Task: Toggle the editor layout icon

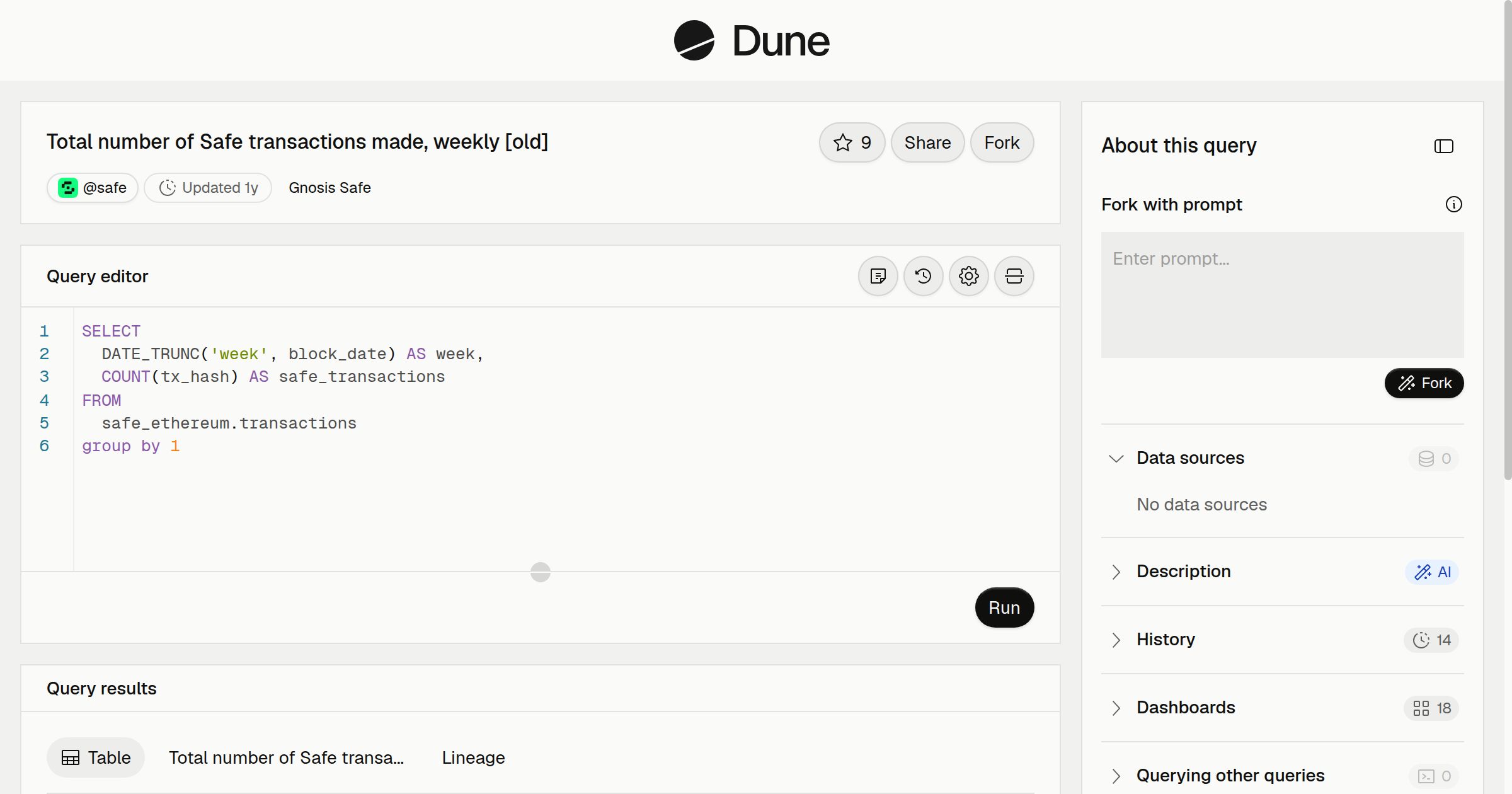Action: coord(1014,276)
